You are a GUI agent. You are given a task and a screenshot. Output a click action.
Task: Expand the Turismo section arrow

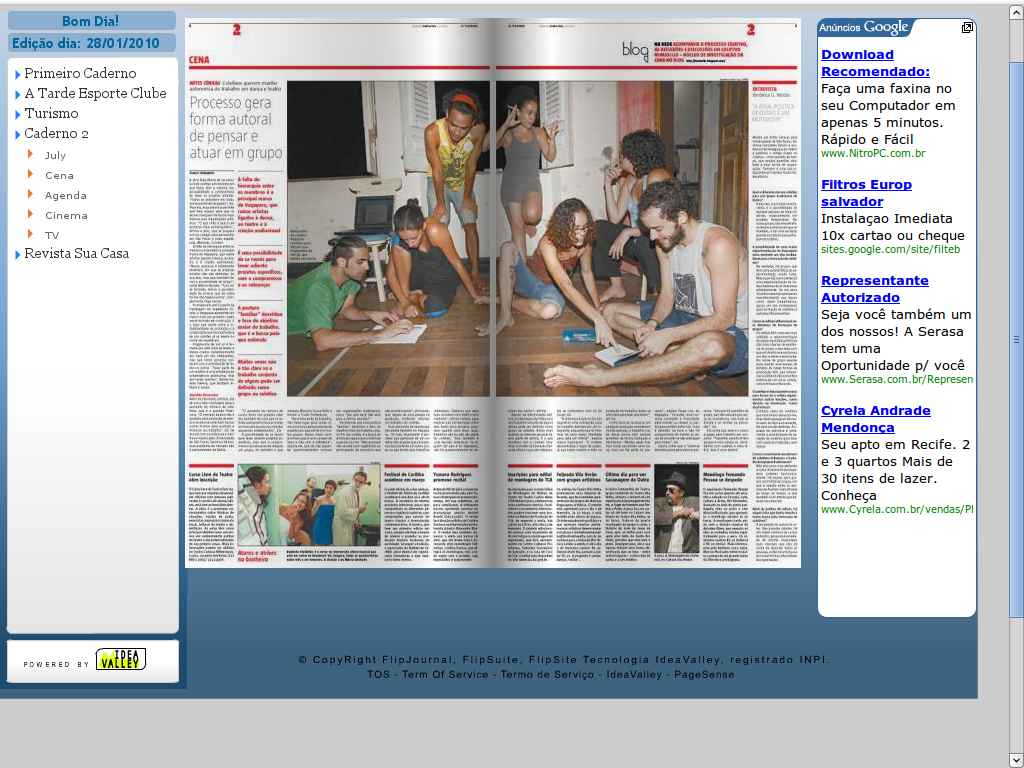pyautogui.click(x=17, y=114)
